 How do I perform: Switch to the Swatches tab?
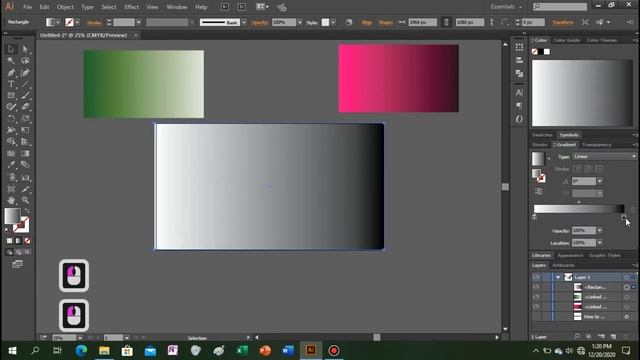click(542, 135)
